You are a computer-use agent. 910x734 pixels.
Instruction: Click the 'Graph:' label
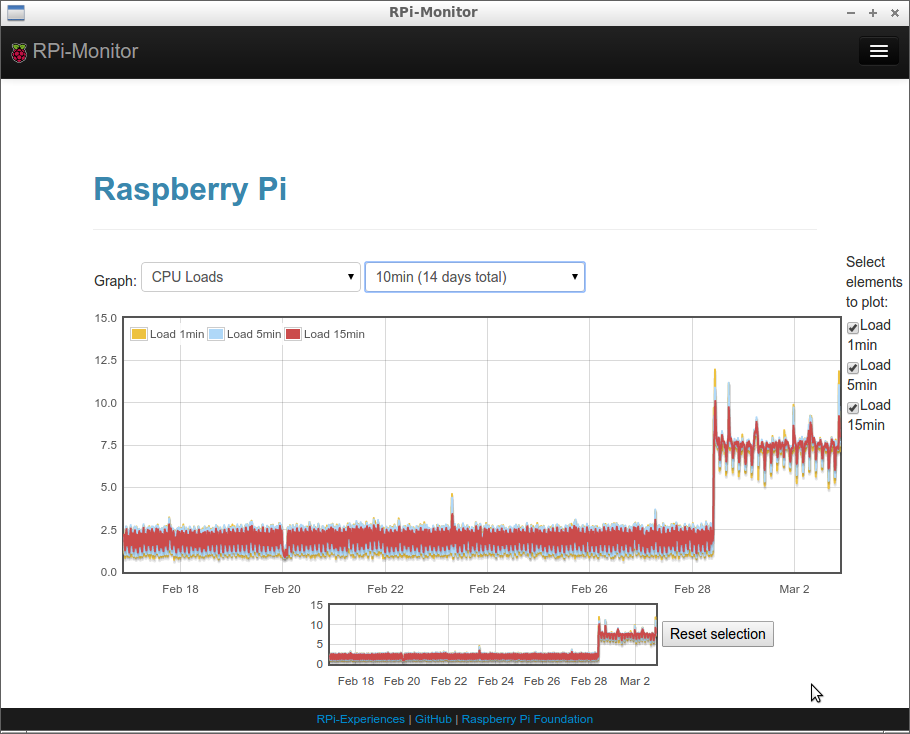click(x=115, y=281)
